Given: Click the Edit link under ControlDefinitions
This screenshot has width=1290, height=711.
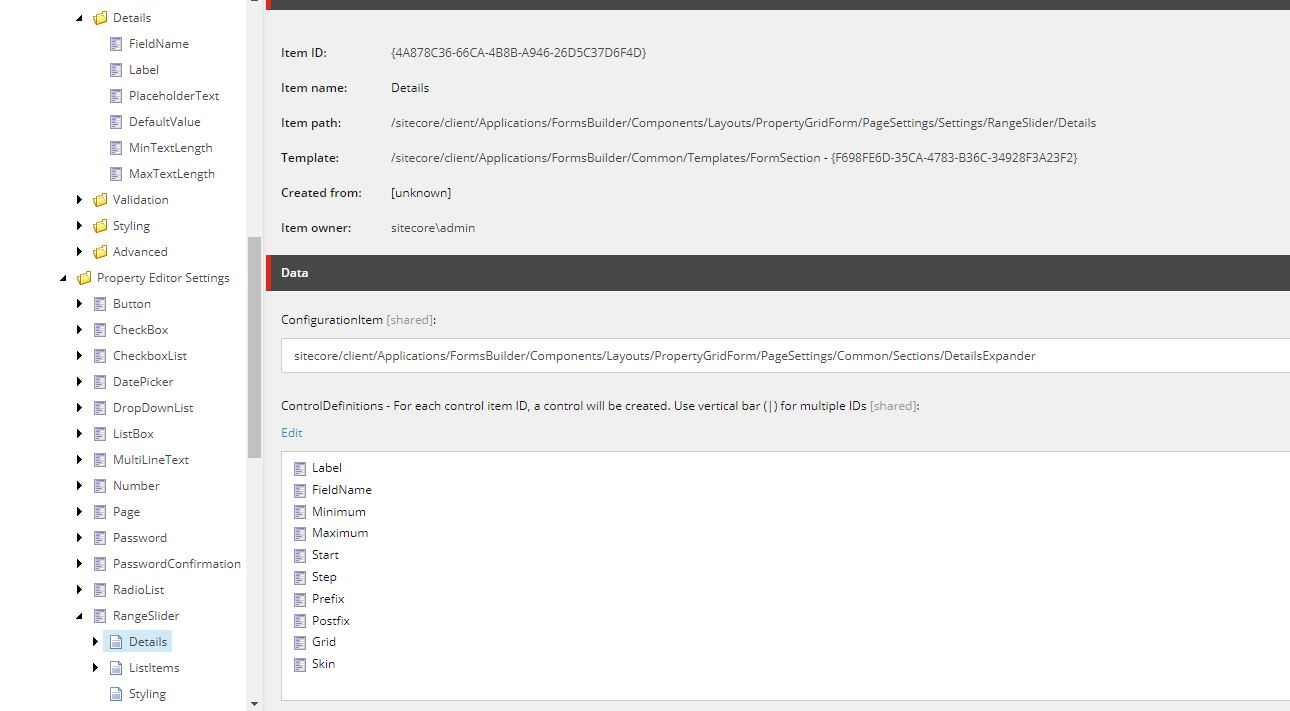Looking at the screenshot, I should [x=291, y=432].
